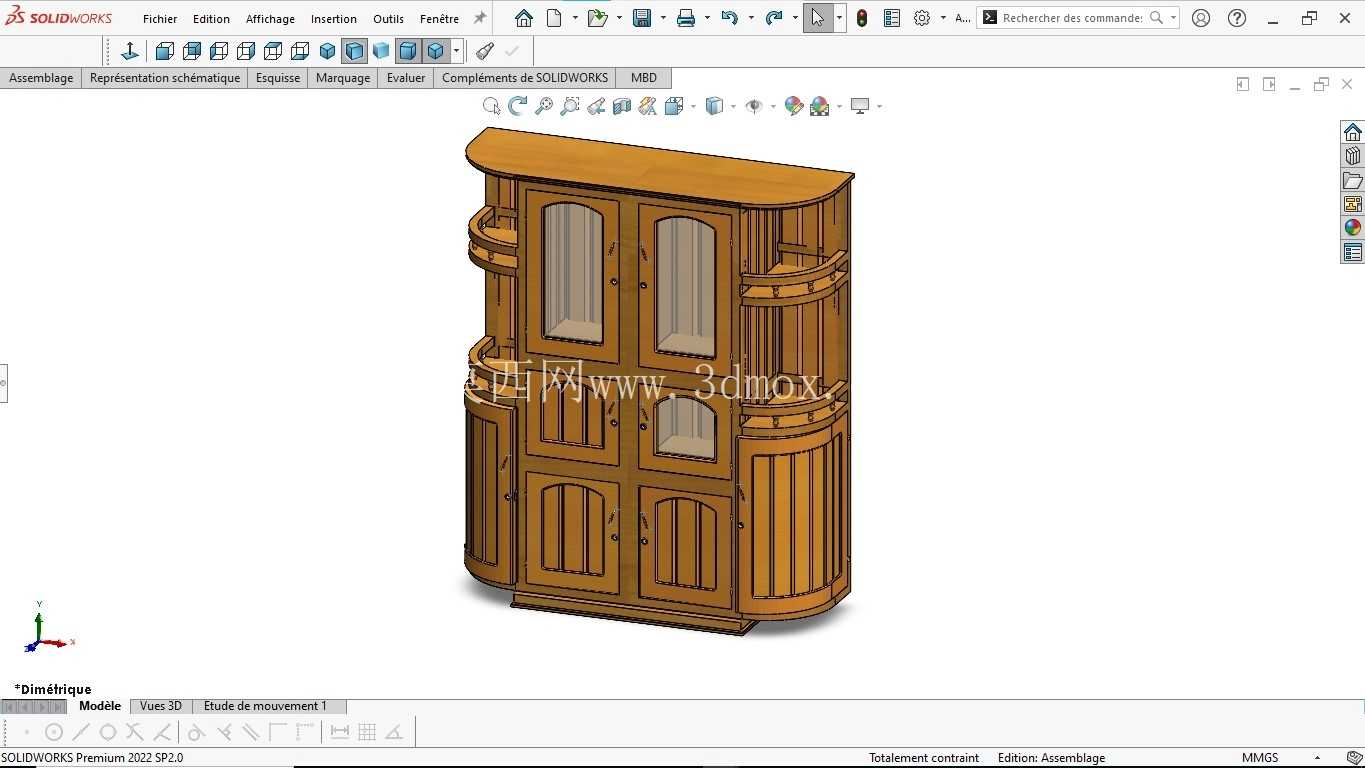Open Display Style cube dropdown
This screenshot has width=1365, height=768.
[714, 106]
